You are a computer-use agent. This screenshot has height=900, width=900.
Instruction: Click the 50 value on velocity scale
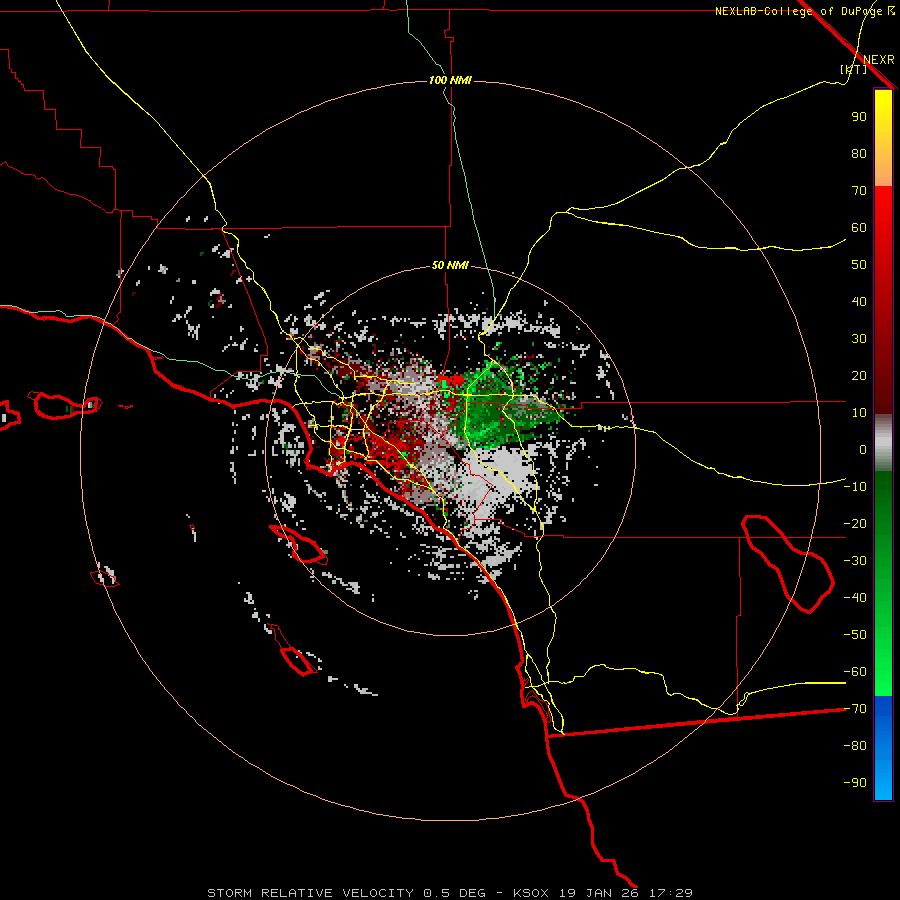[x=859, y=265]
